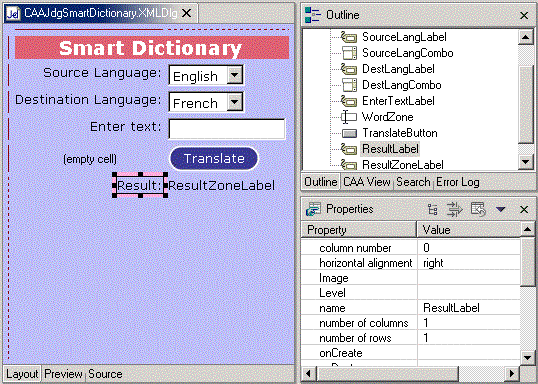Open the Properties view dropdown menu
This screenshot has width=538, height=384.
coord(501,209)
